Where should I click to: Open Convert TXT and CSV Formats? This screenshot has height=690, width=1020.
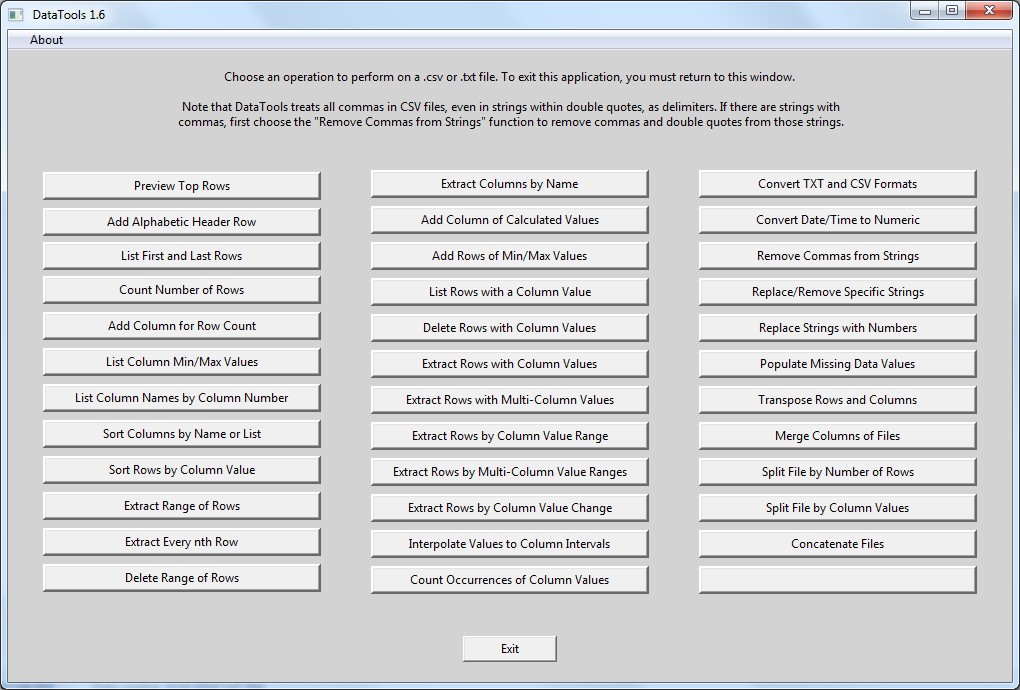tap(837, 184)
